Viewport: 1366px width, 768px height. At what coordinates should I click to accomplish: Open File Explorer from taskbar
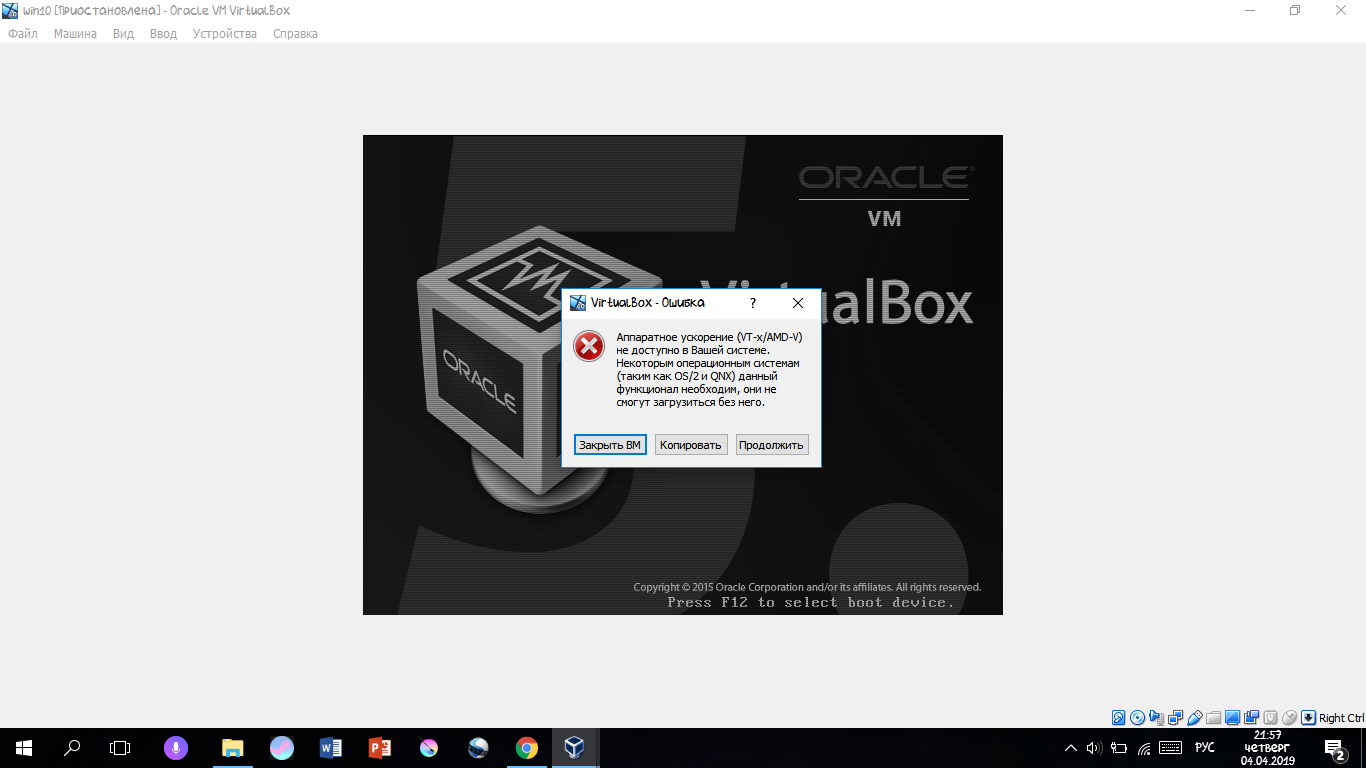pos(233,748)
